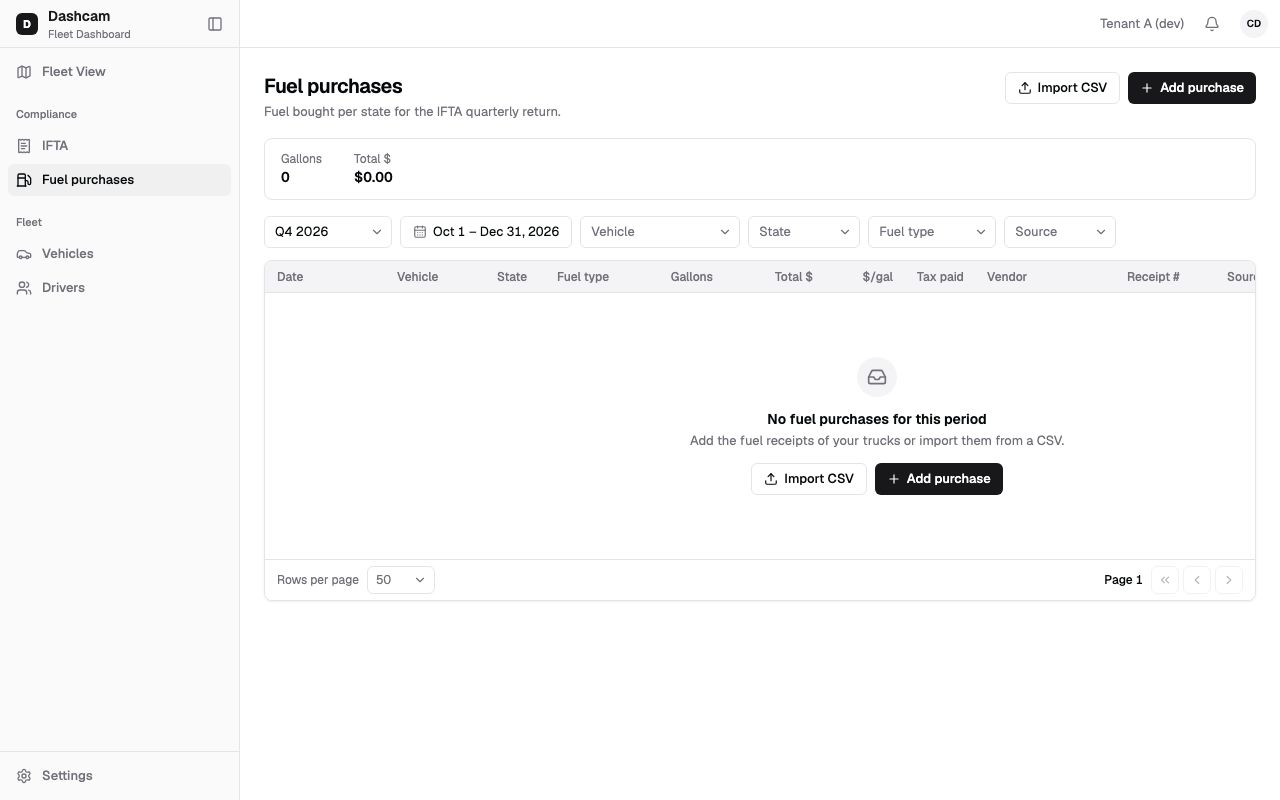This screenshot has height=800, width=1280.
Task: Click the $/gal column header
Action: coord(878,277)
